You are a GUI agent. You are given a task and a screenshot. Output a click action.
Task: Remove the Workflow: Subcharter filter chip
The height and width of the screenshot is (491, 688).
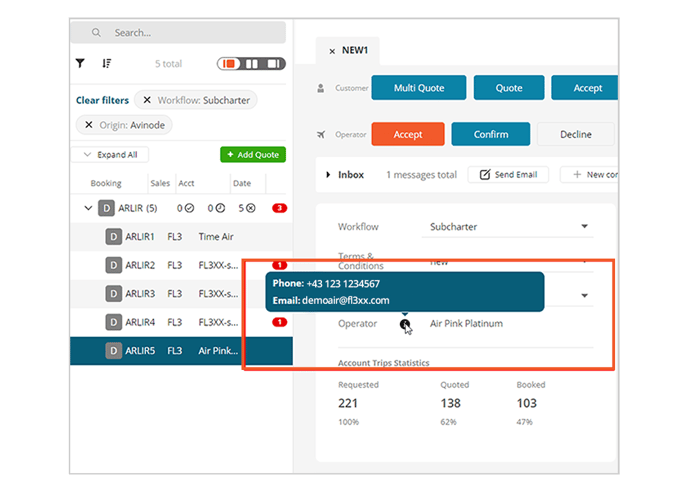[x=147, y=100]
